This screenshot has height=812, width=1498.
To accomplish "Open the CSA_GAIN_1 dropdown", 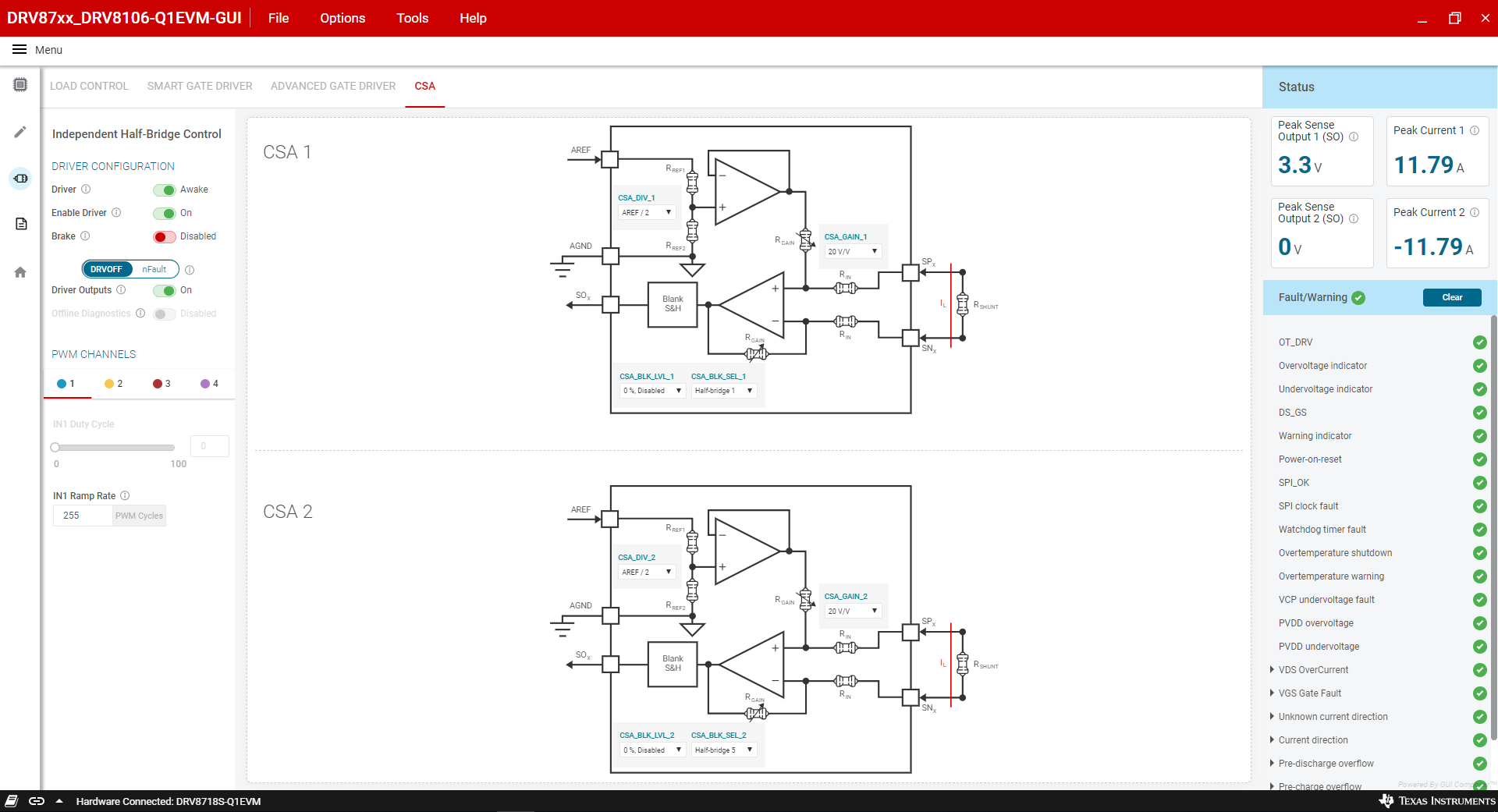I will point(854,252).
